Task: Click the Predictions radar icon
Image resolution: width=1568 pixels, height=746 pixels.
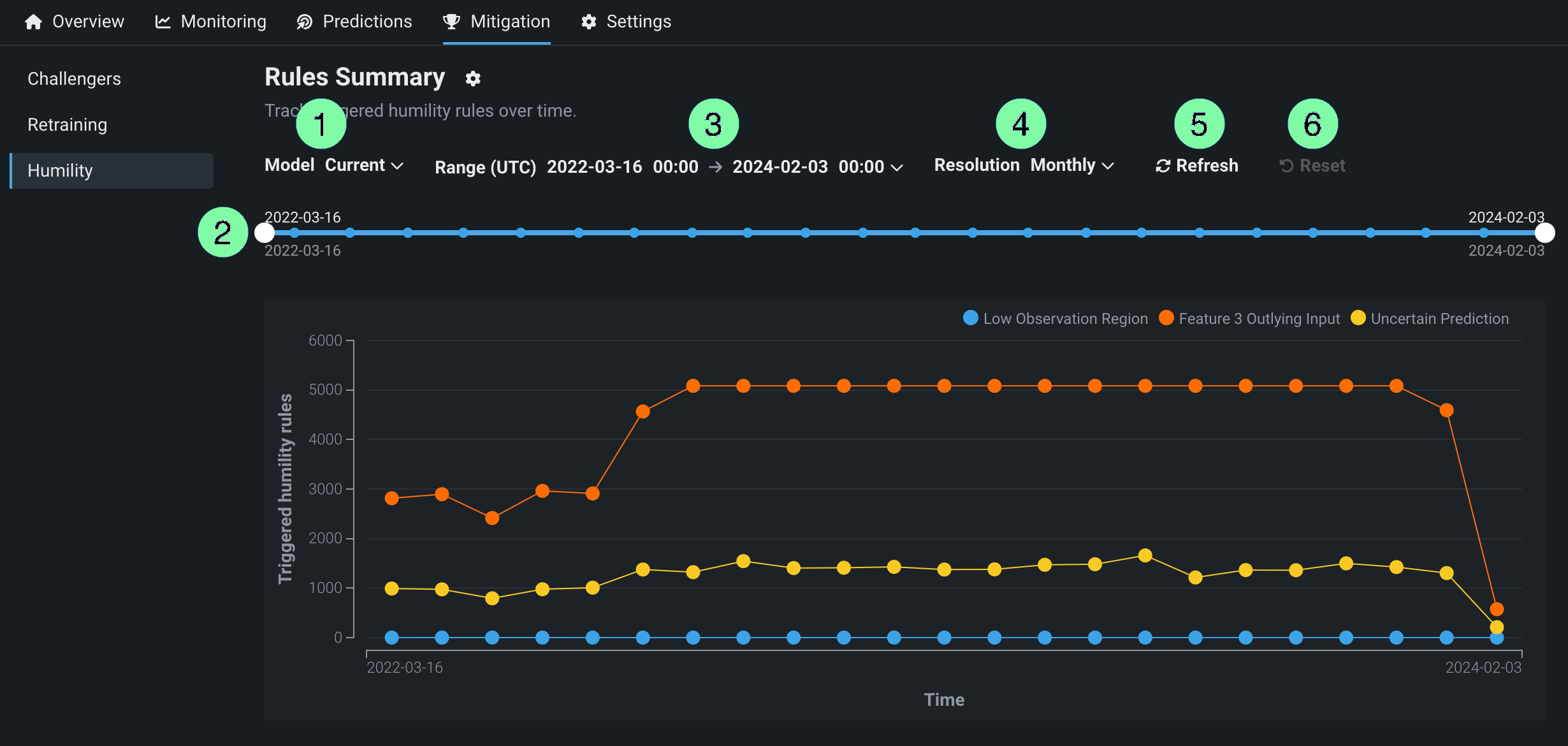Action: click(305, 22)
